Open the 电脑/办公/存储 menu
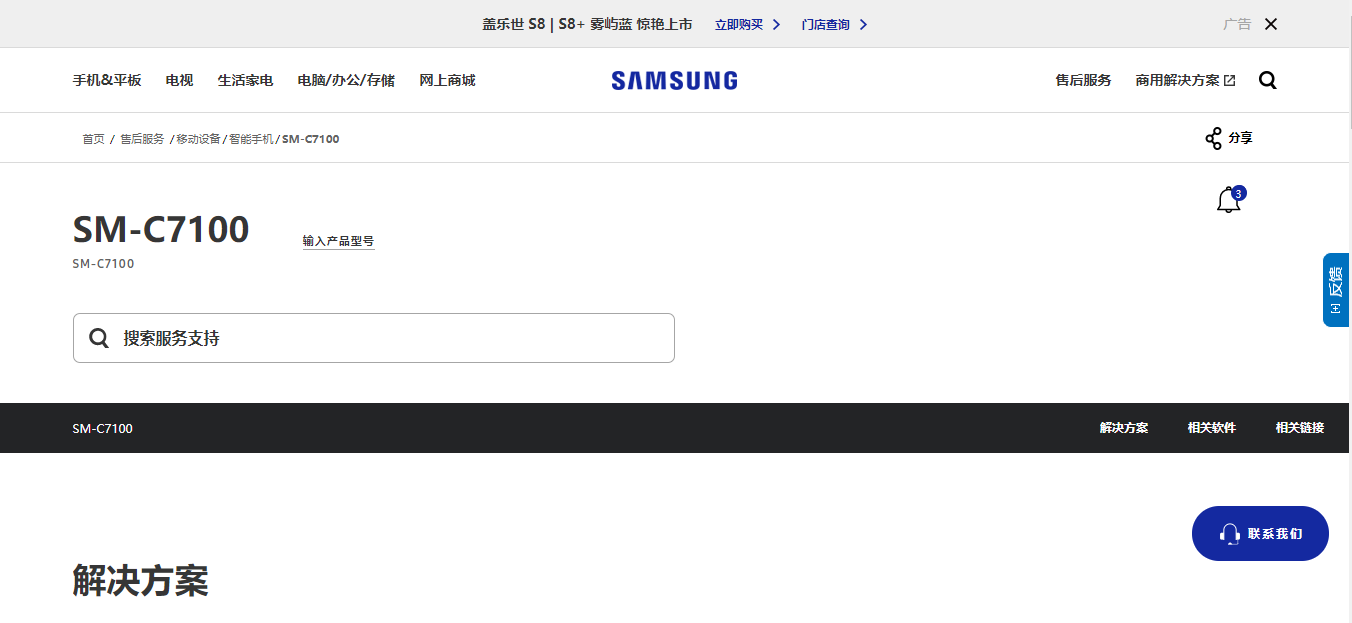1352x623 pixels. point(346,80)
